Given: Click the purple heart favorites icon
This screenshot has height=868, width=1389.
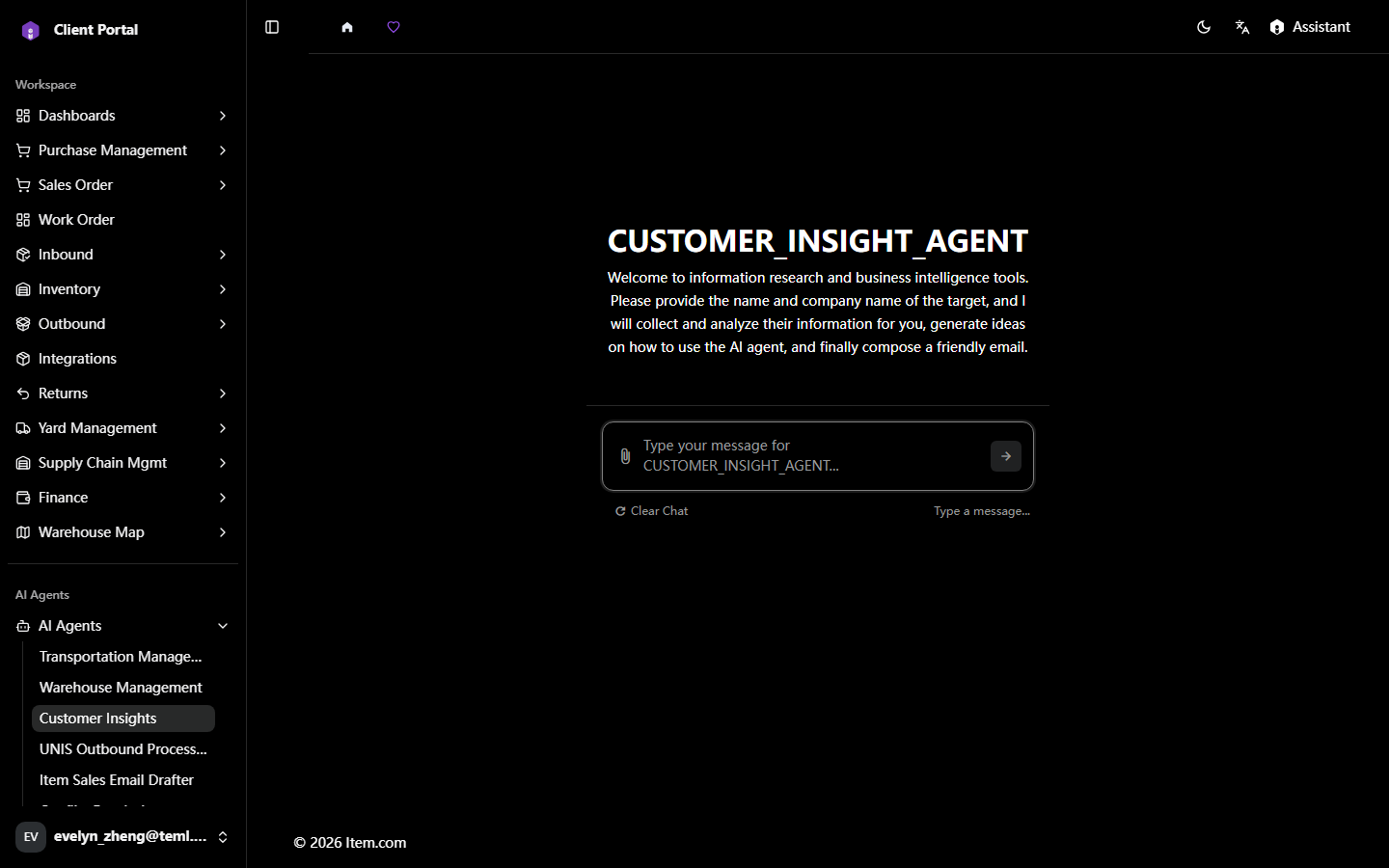Looking at the screenshot, I should (x=394, y=27).
